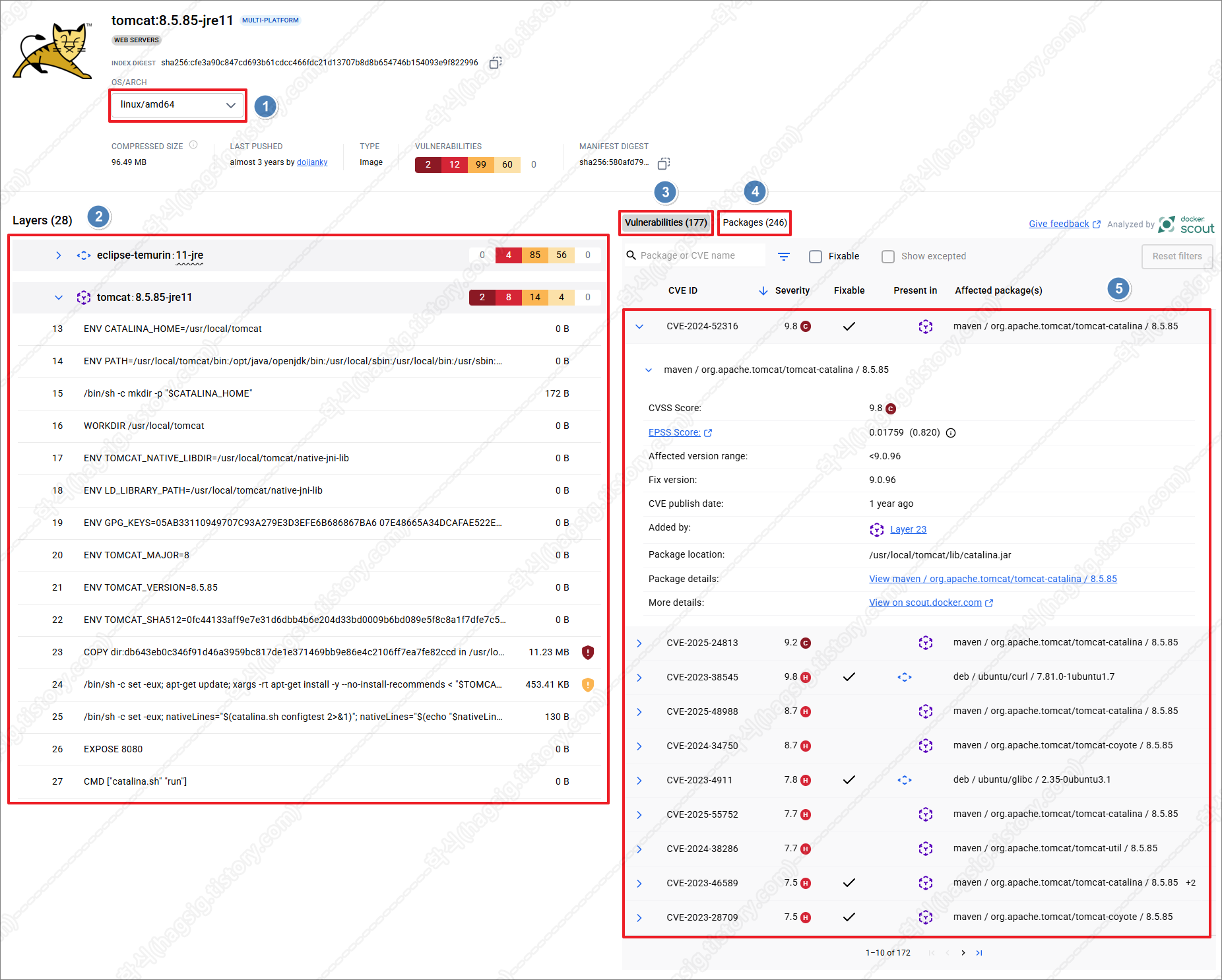Click the Tomcat cat logo
The height and width of the screenshot is (980, 1222).
tap(53, 51)
